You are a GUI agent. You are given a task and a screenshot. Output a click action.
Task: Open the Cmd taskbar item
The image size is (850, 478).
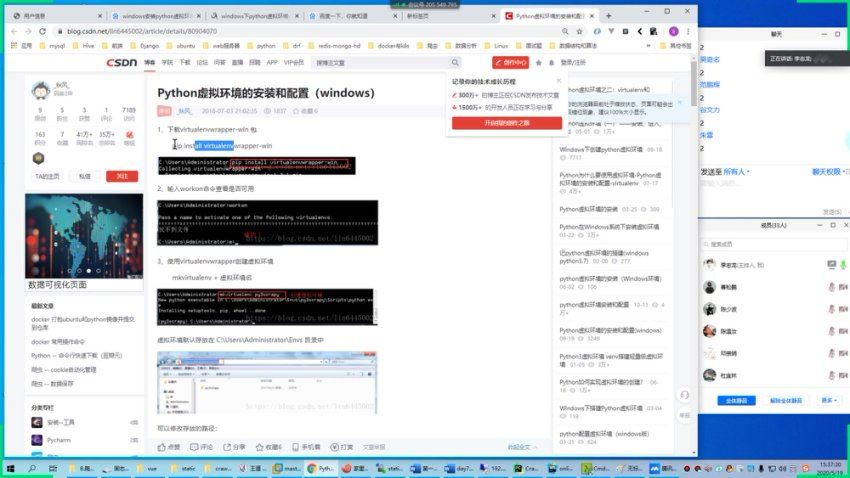595,468
